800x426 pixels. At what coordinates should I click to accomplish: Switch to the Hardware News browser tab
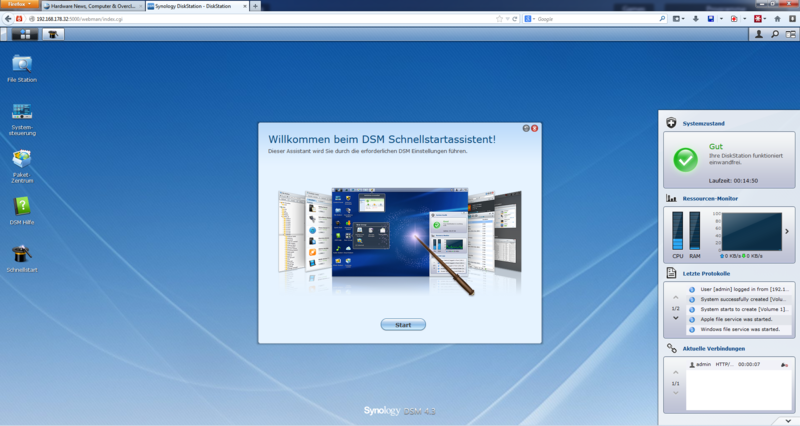coord(93,6)
